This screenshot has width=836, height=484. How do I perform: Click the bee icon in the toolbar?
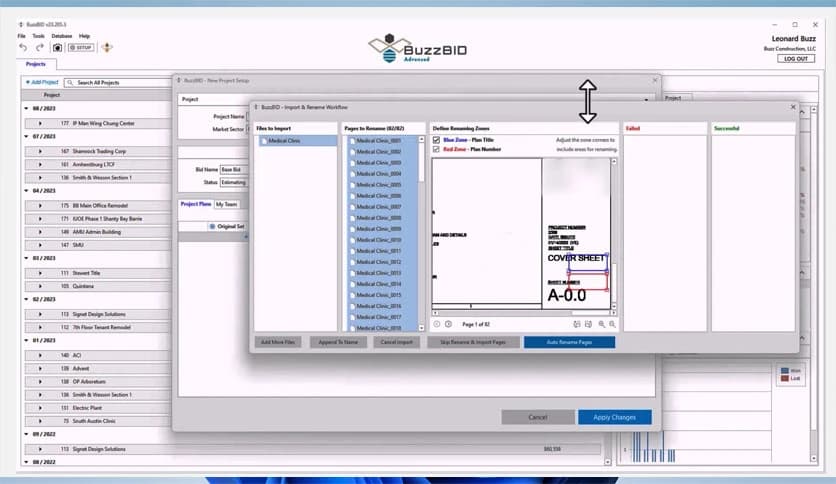coord(107,47)
